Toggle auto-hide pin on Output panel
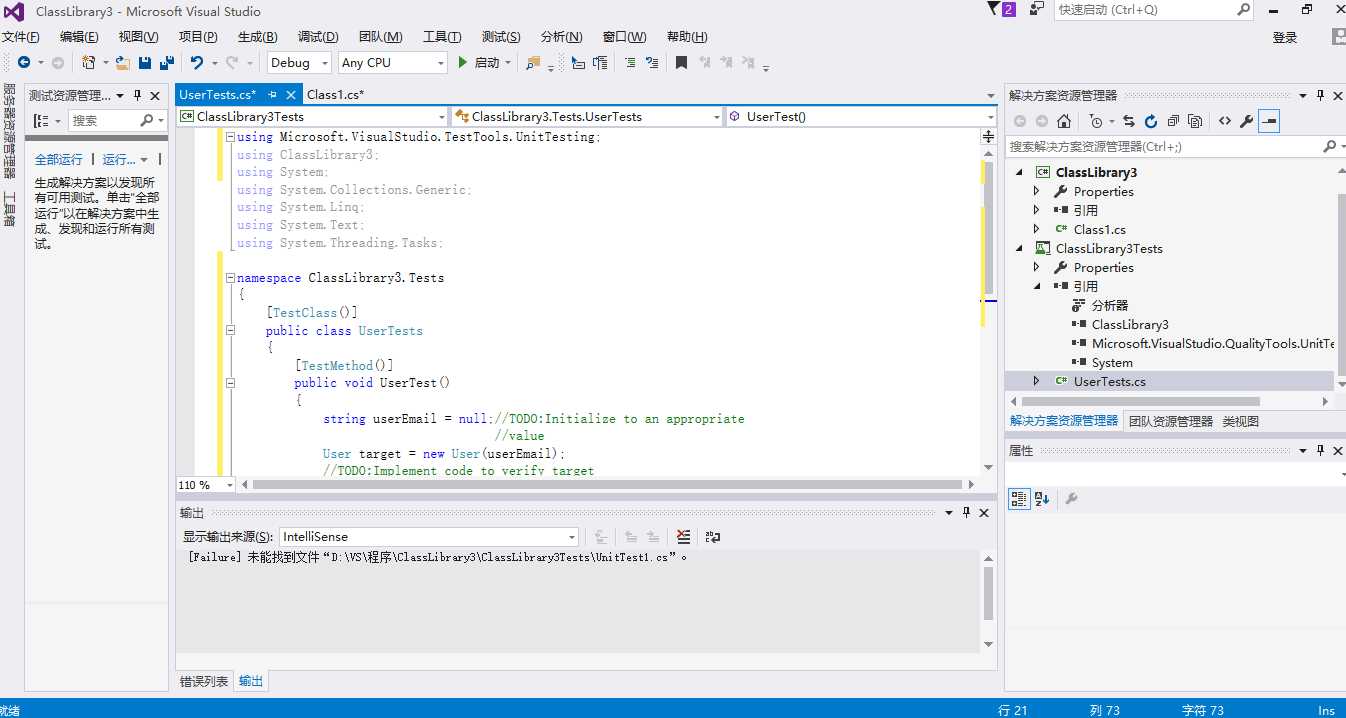1346x718 pixels. click(x=966, y=513)
